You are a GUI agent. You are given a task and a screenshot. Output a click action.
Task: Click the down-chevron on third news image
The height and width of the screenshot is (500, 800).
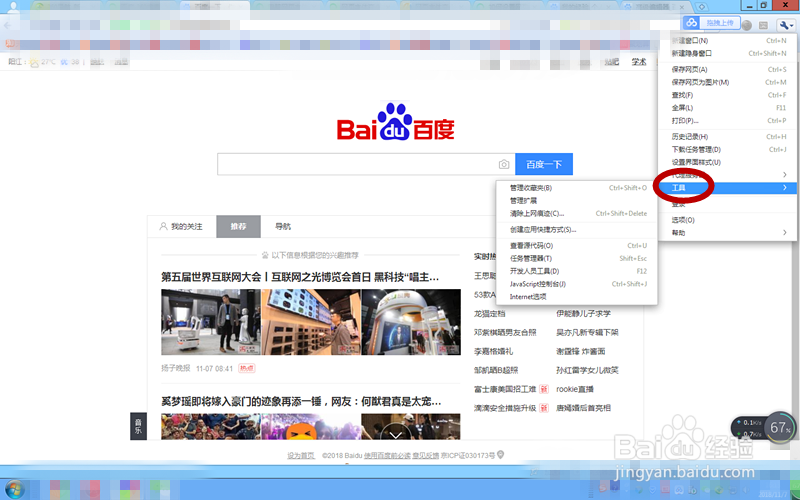point(395,434)
